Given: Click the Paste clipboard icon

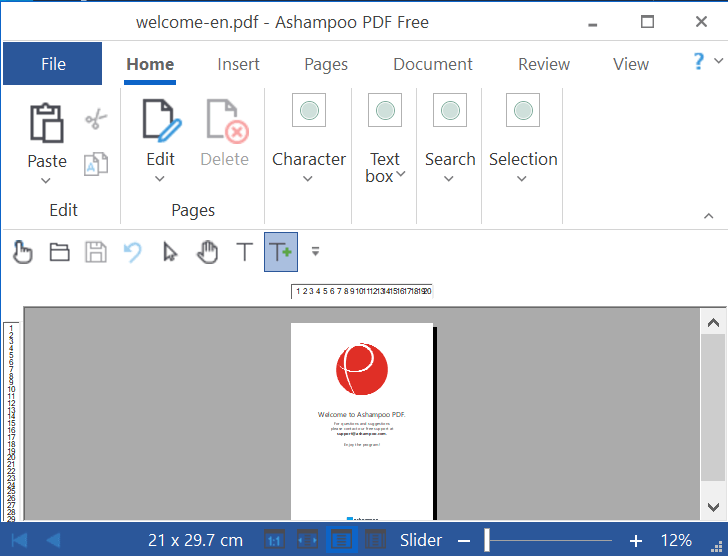Looking at the screenshot, I should tap(46, 123).
